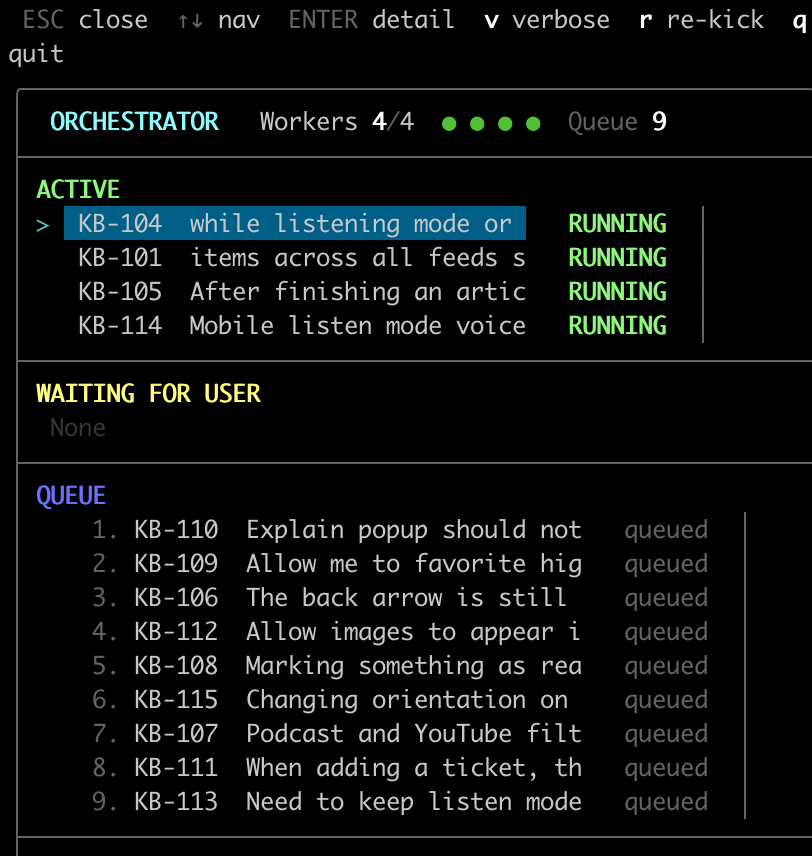Click the first green worker status dot
The height and width of the screenshot is (856, 812).
pos(449,124)
